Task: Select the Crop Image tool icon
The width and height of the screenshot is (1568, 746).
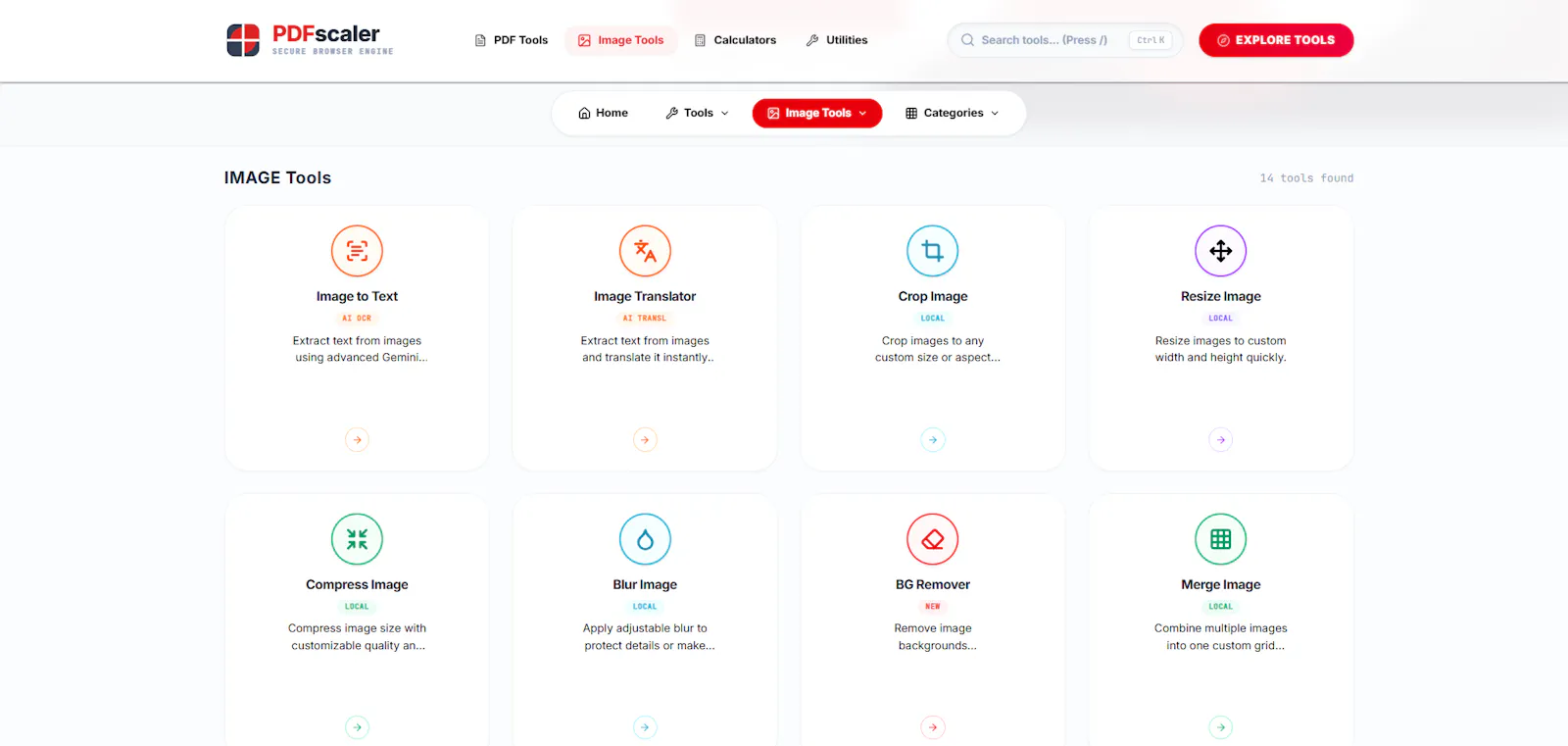Action: coord(933,251)
